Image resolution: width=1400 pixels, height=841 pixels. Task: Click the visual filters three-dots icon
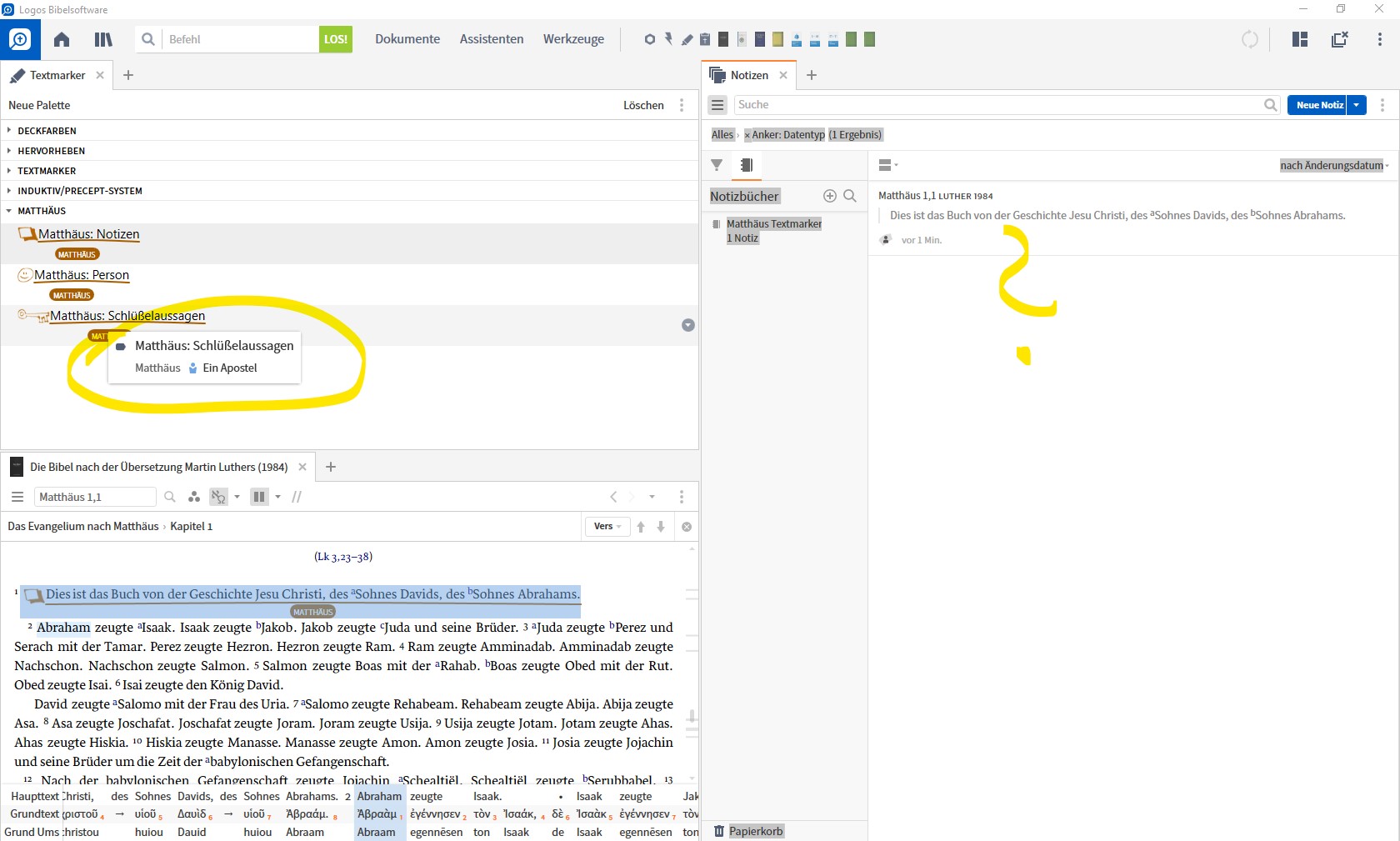click(194, 497)
